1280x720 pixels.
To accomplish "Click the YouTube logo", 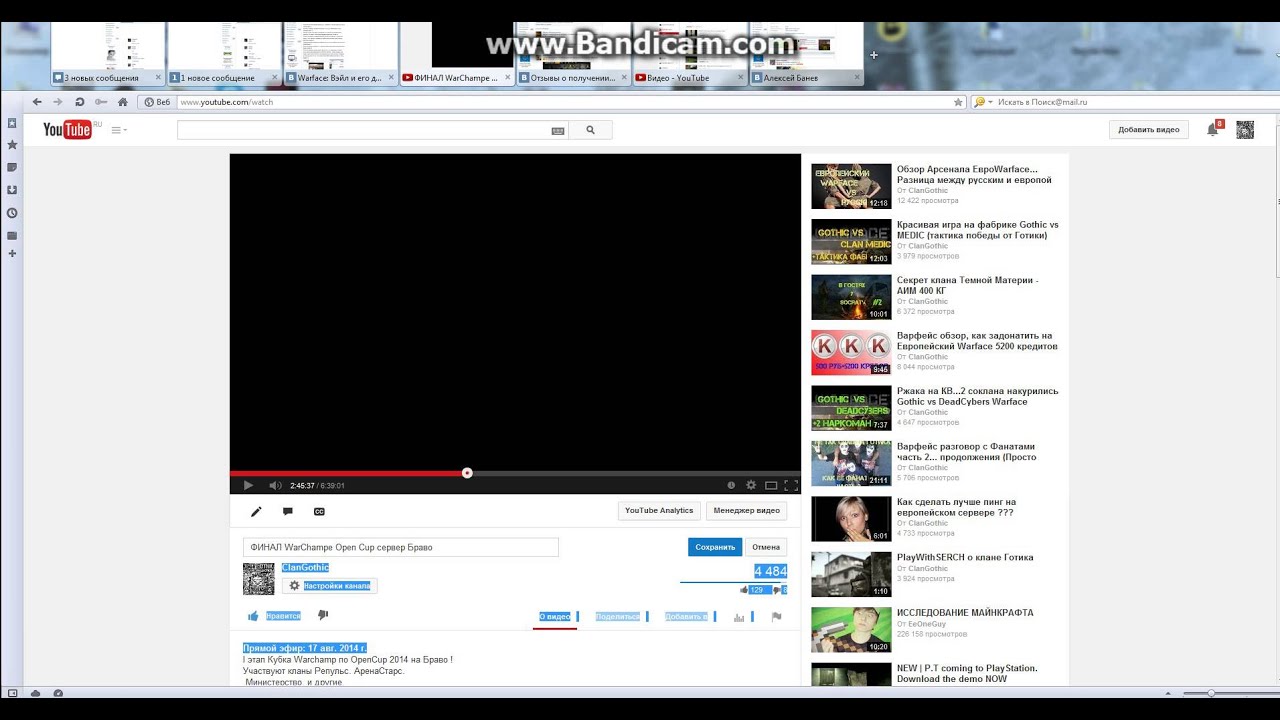I will tap(67, 129).
